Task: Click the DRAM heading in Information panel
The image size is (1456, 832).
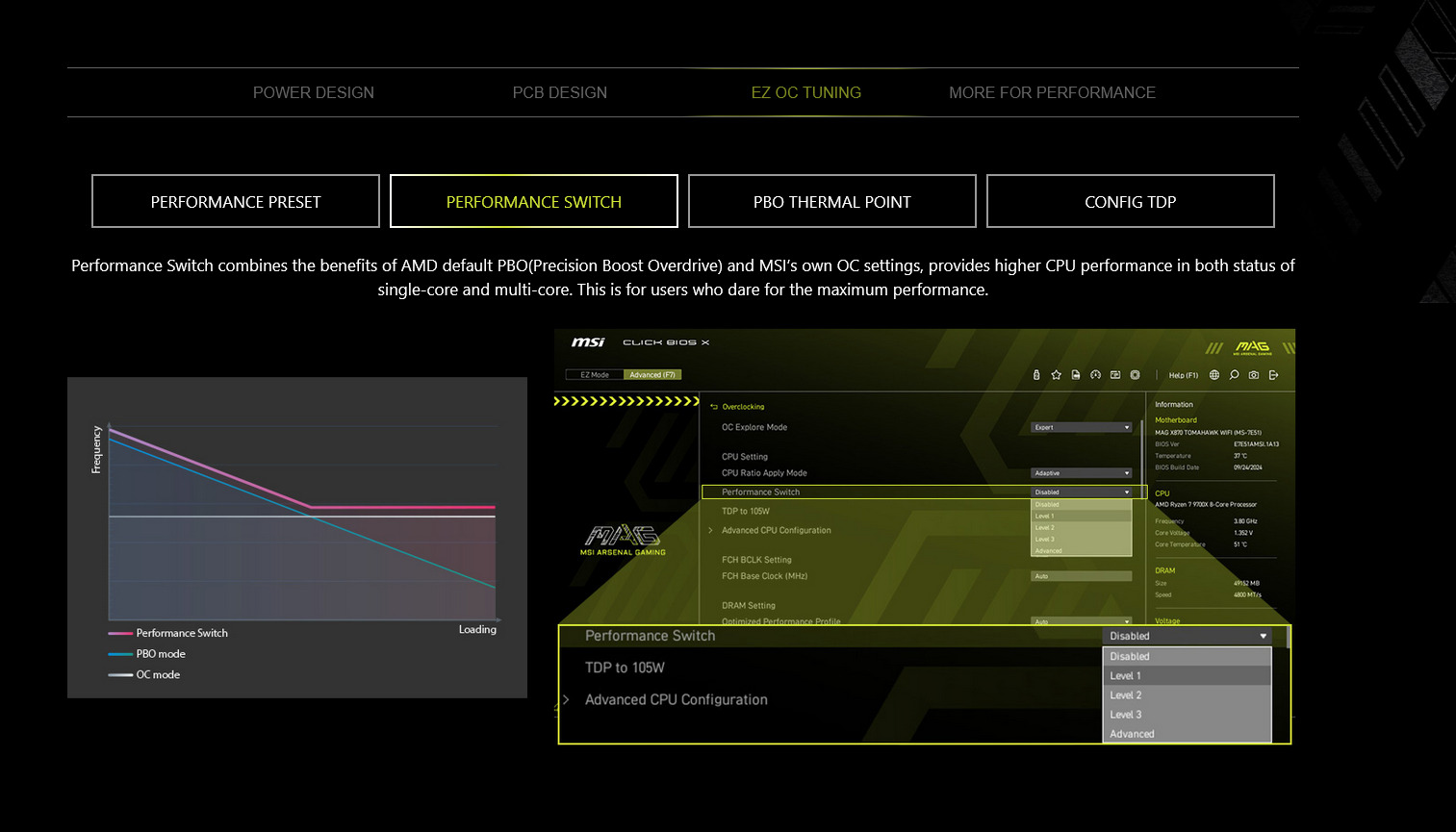Action: click(1165, 571)
